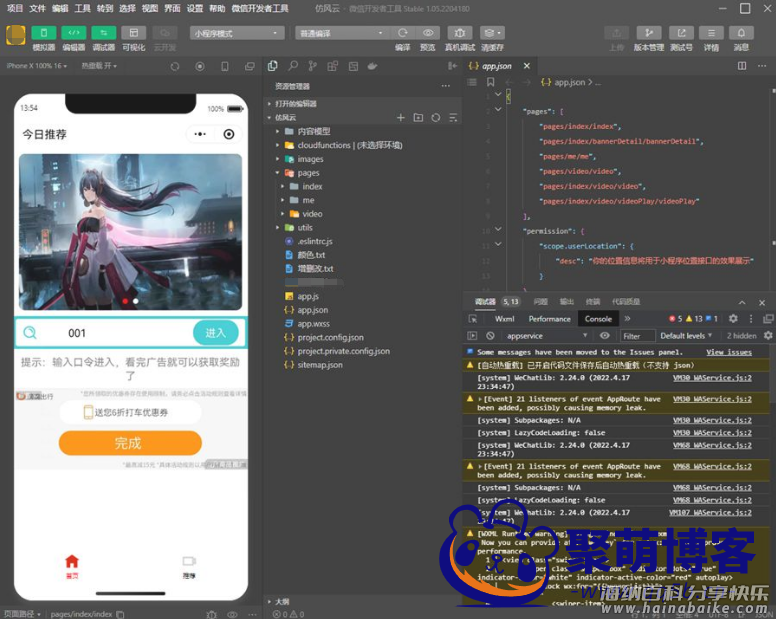Click the test account icon
776x619 pixels.
point(681,33)
